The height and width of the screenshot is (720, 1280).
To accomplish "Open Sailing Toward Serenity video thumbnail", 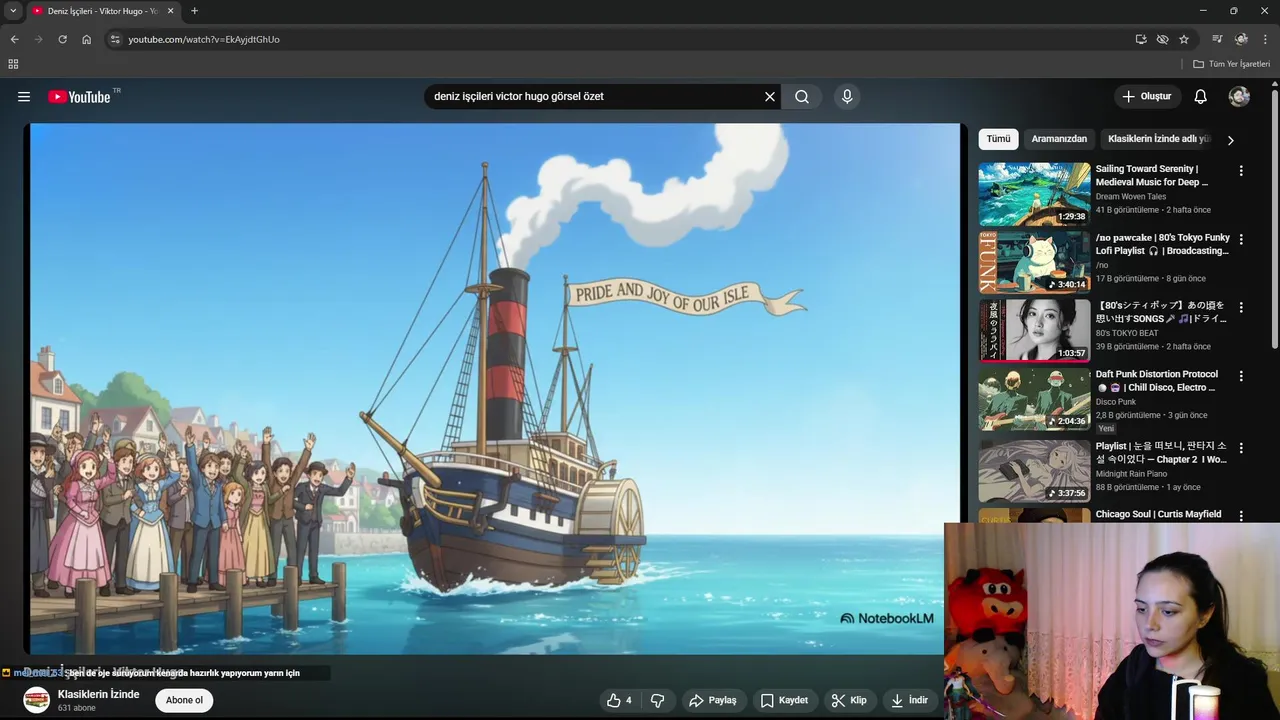I will point(1034,194).
